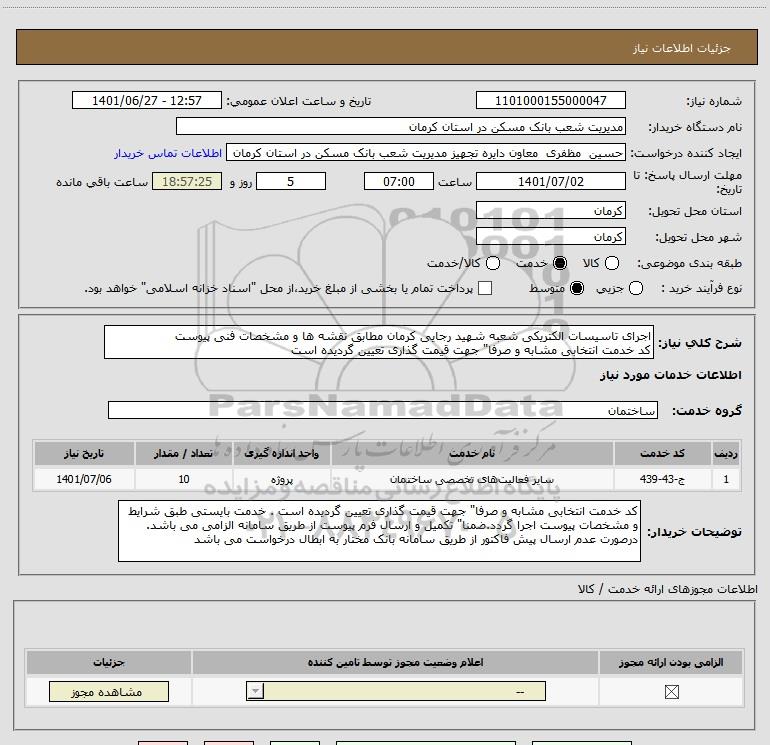The height and width of the screenshot is (745, 770).
Task: Click the جزئیات اطلاعات نیاز title
Action: tap(682, 48)
